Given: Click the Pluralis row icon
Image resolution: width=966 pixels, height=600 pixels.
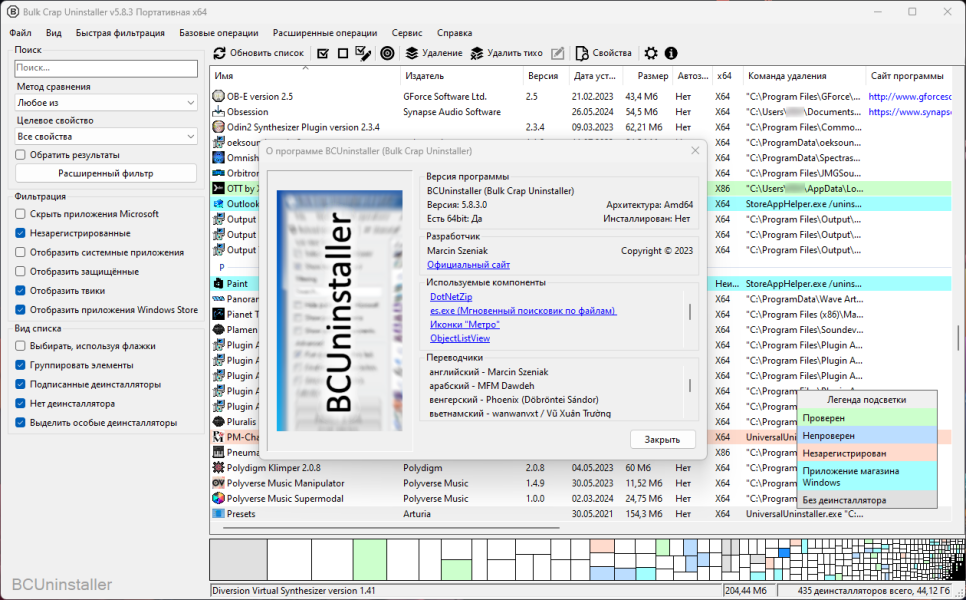Looking at the screenshot, I should [x=218, y=421].
